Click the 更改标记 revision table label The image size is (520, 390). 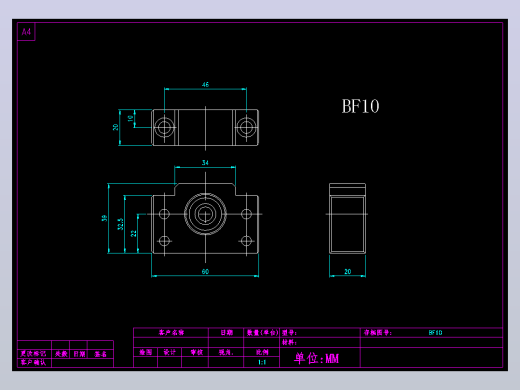[33, 354]
